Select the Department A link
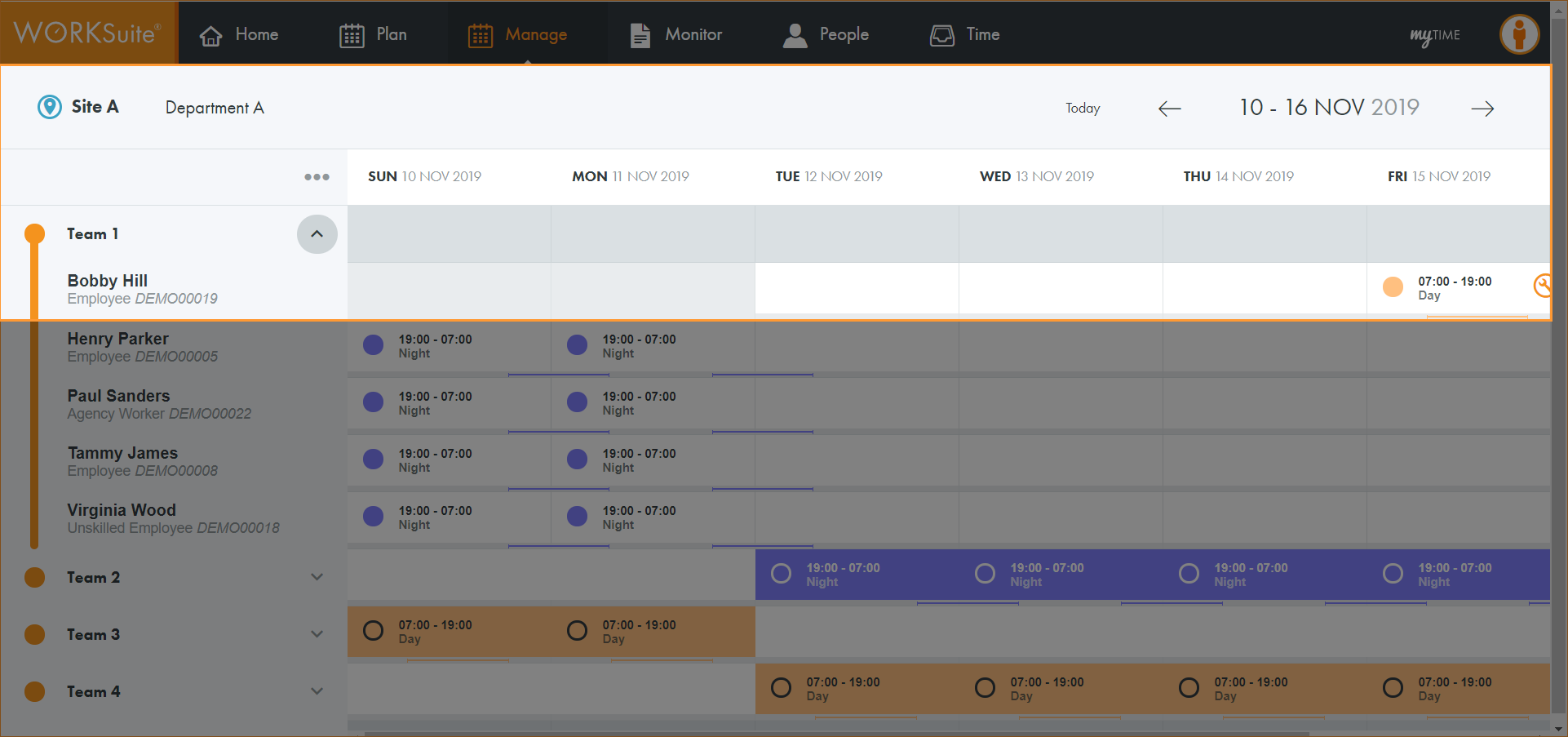Screen dimensions: 1568x737 (215, 108)
